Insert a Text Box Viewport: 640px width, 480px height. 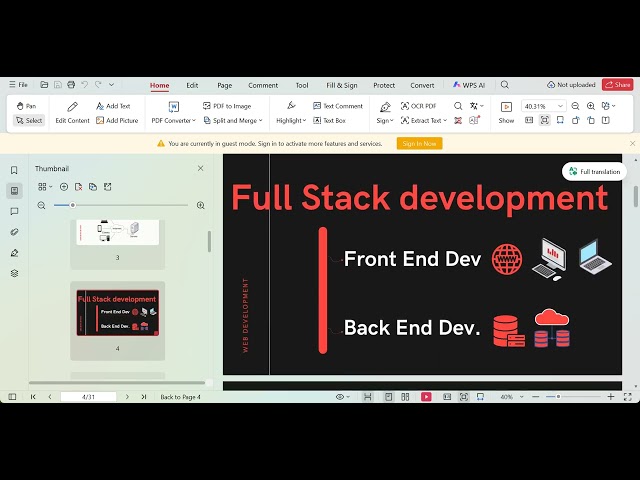329,120
